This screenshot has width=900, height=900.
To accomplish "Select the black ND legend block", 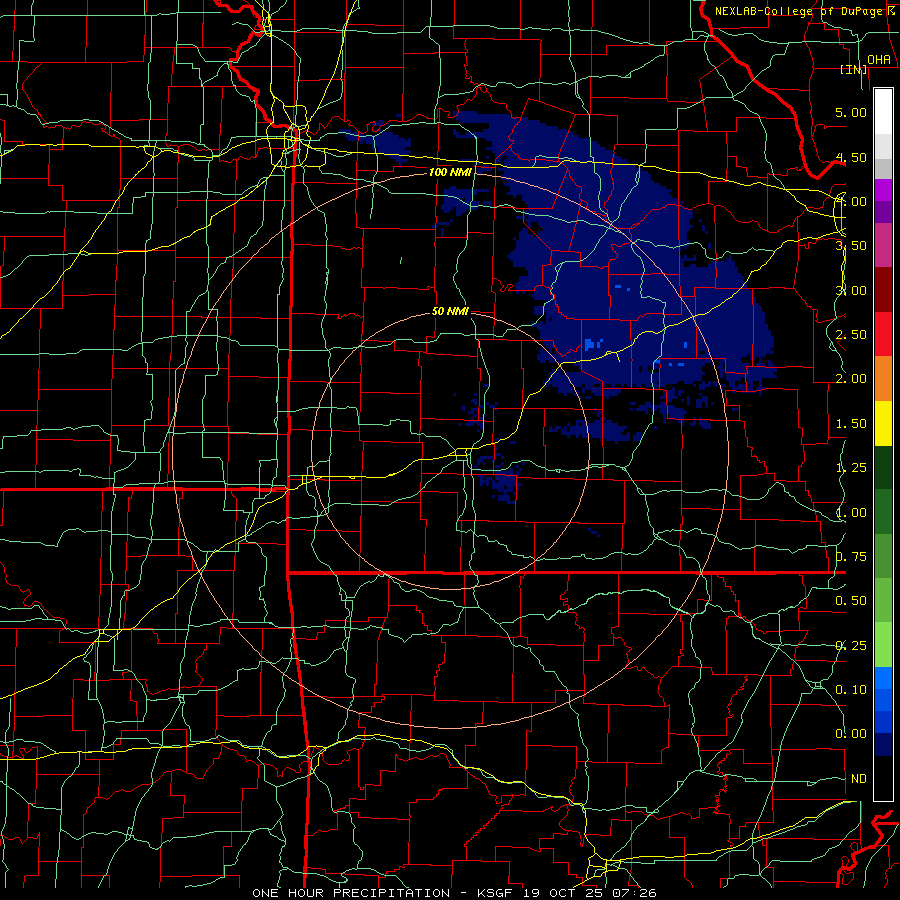I will 883,779.
